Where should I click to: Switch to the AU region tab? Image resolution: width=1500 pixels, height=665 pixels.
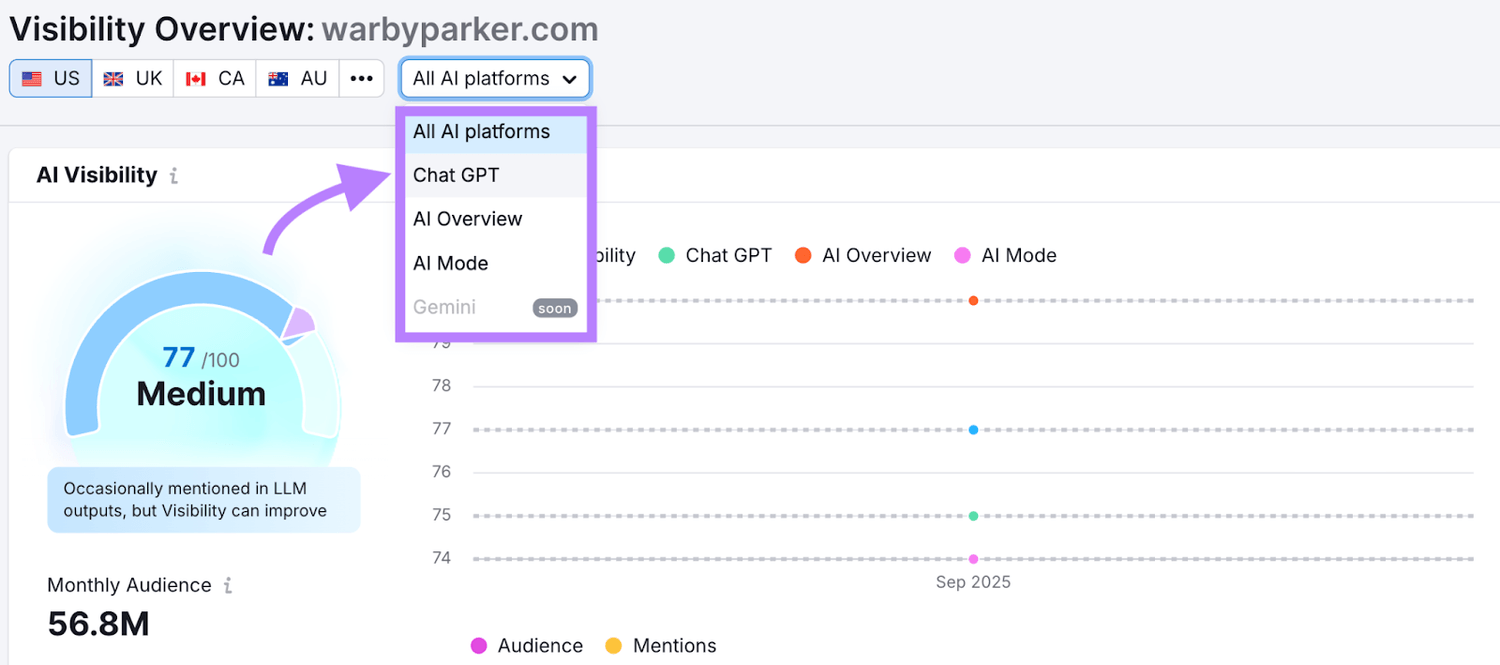[x=297, y=77]
